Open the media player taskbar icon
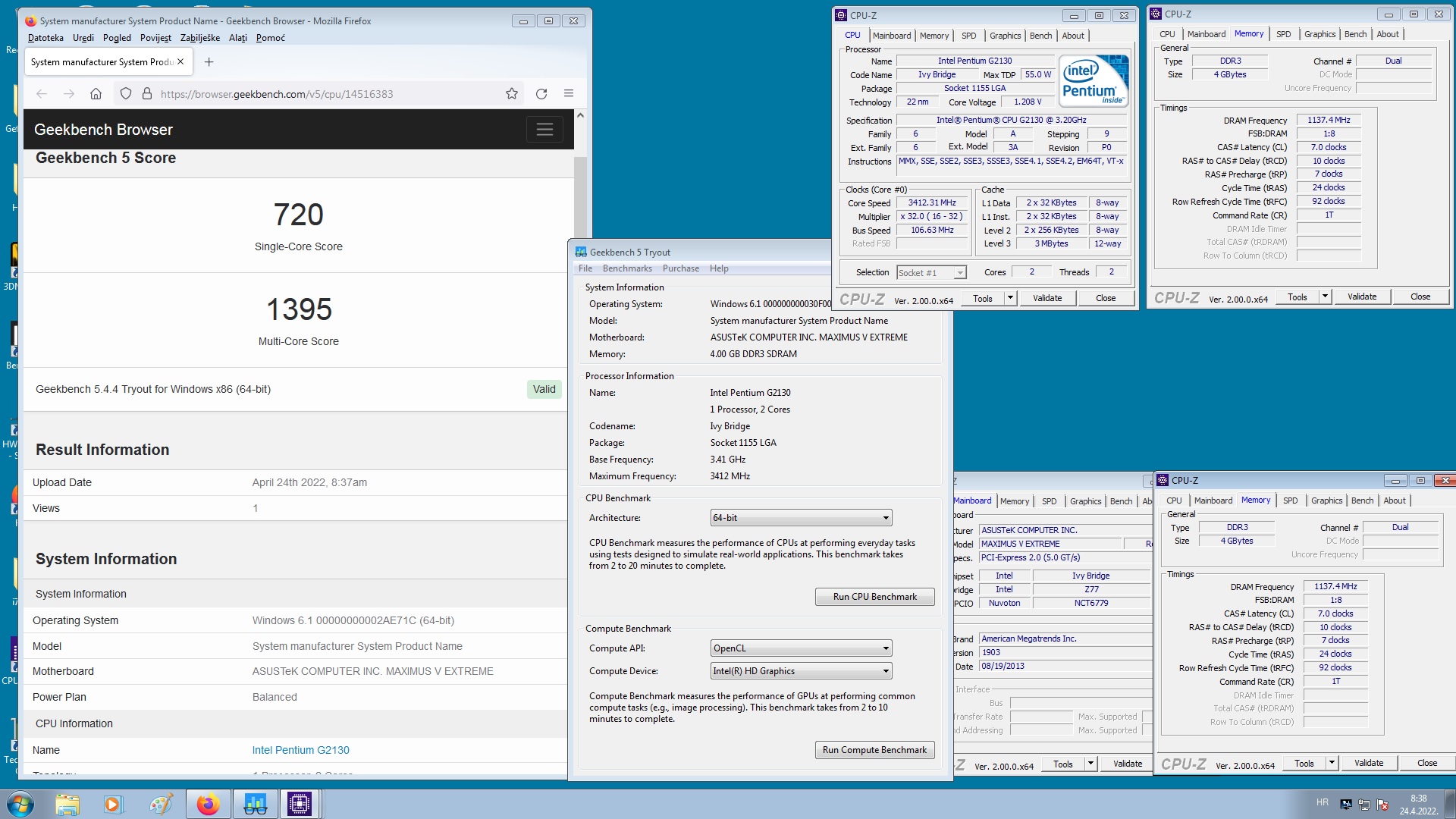Screen dimensions: 1456x819 113,804
